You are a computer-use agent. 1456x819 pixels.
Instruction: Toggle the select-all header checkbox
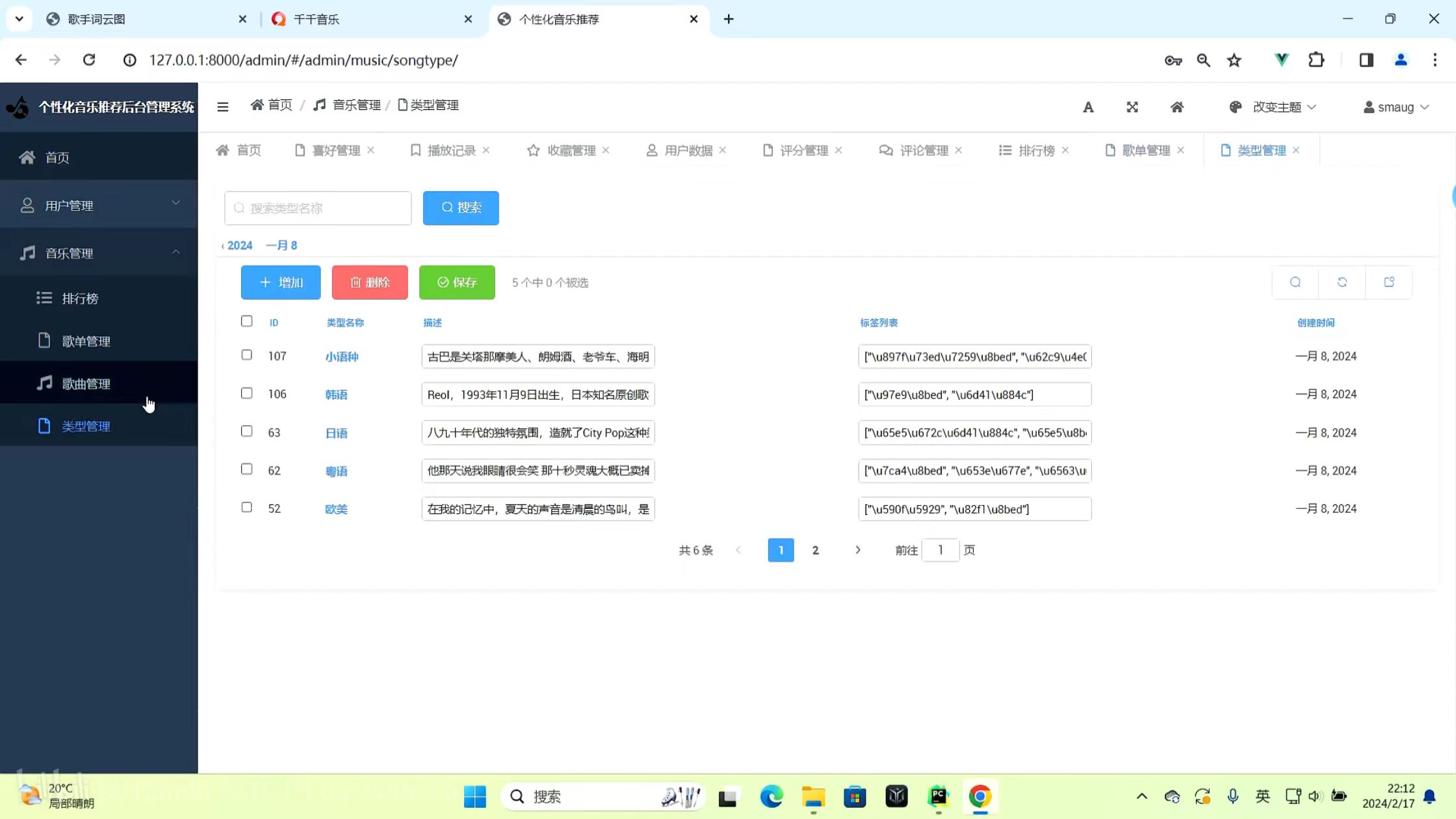(x=246, y=321)
